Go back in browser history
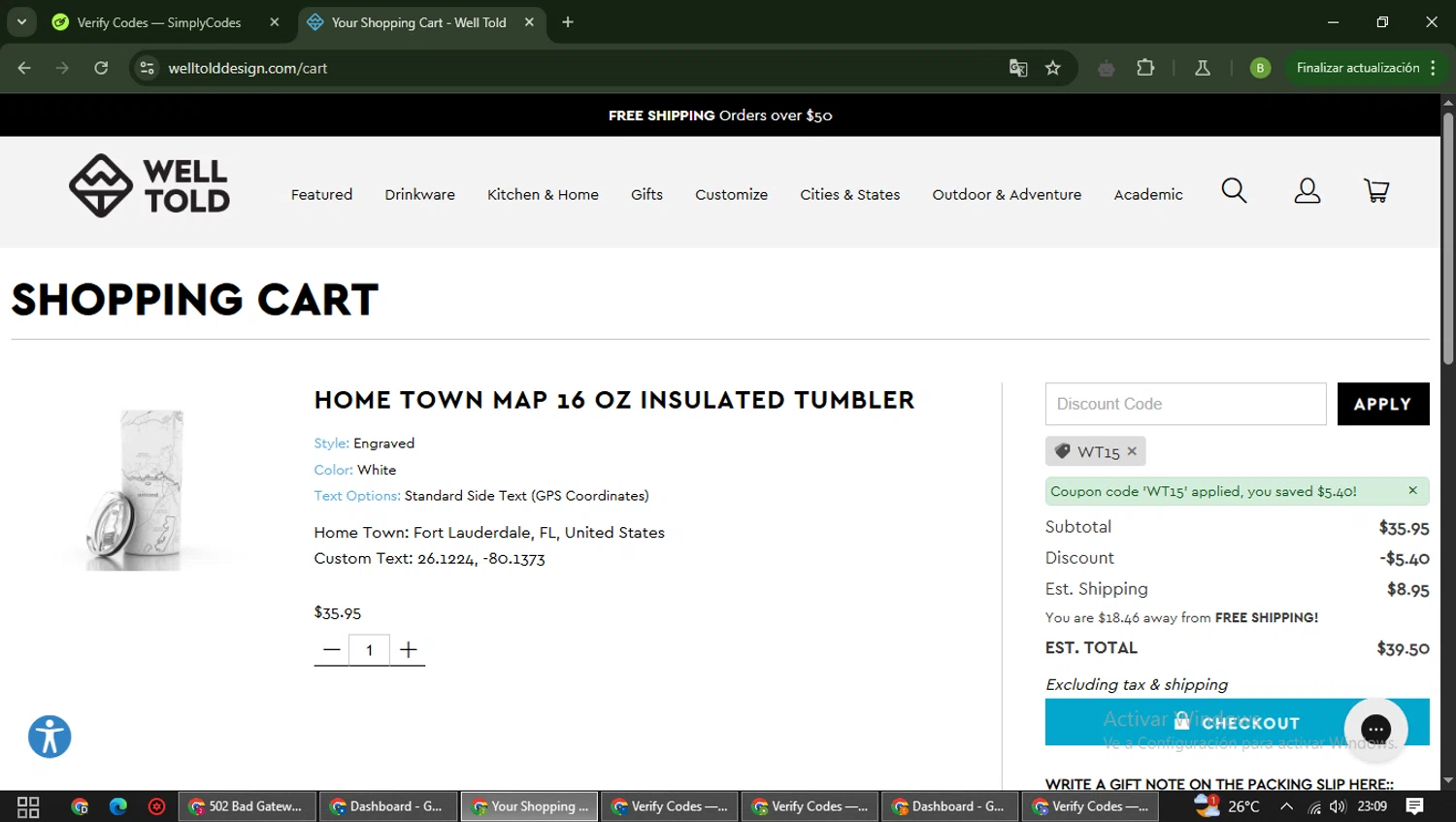Viewport: 1456px width, 822px height. 24,68
